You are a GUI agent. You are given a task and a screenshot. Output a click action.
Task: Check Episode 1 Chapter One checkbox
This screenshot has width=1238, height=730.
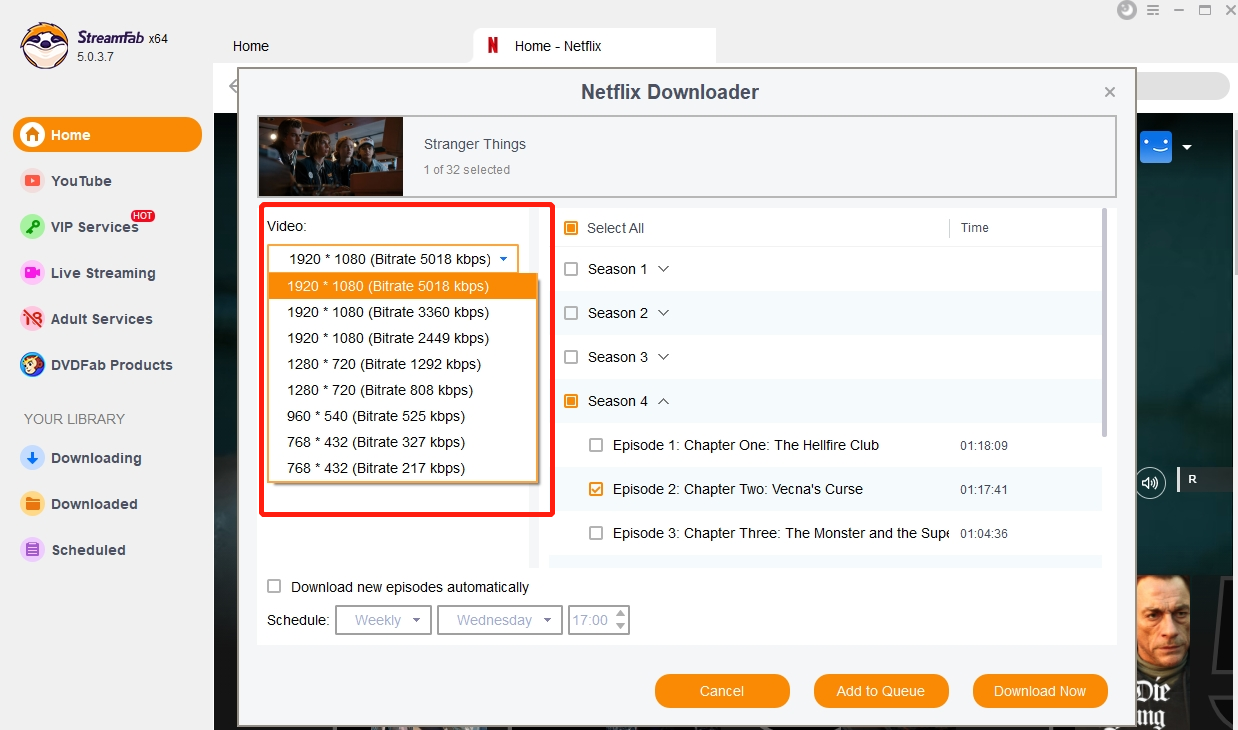[x=596, y=445]
